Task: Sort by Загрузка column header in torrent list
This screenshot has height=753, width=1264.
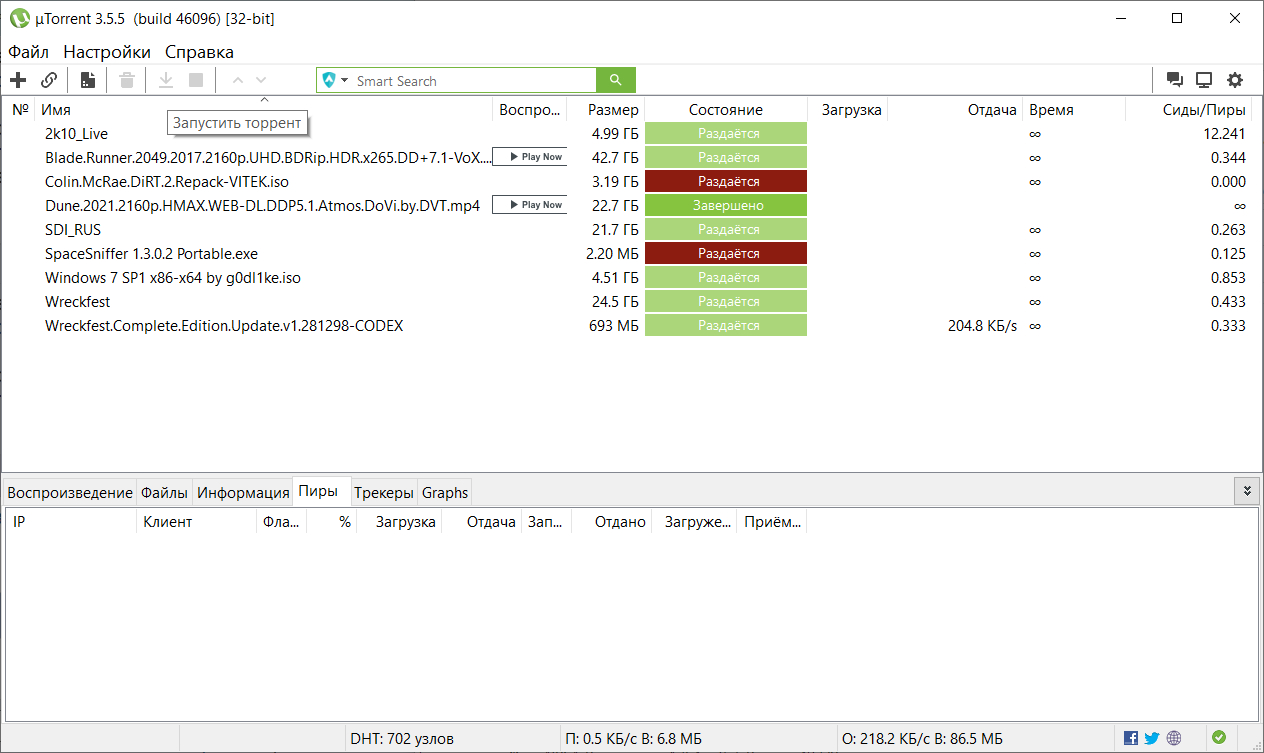Action: (x=847, y=110)
